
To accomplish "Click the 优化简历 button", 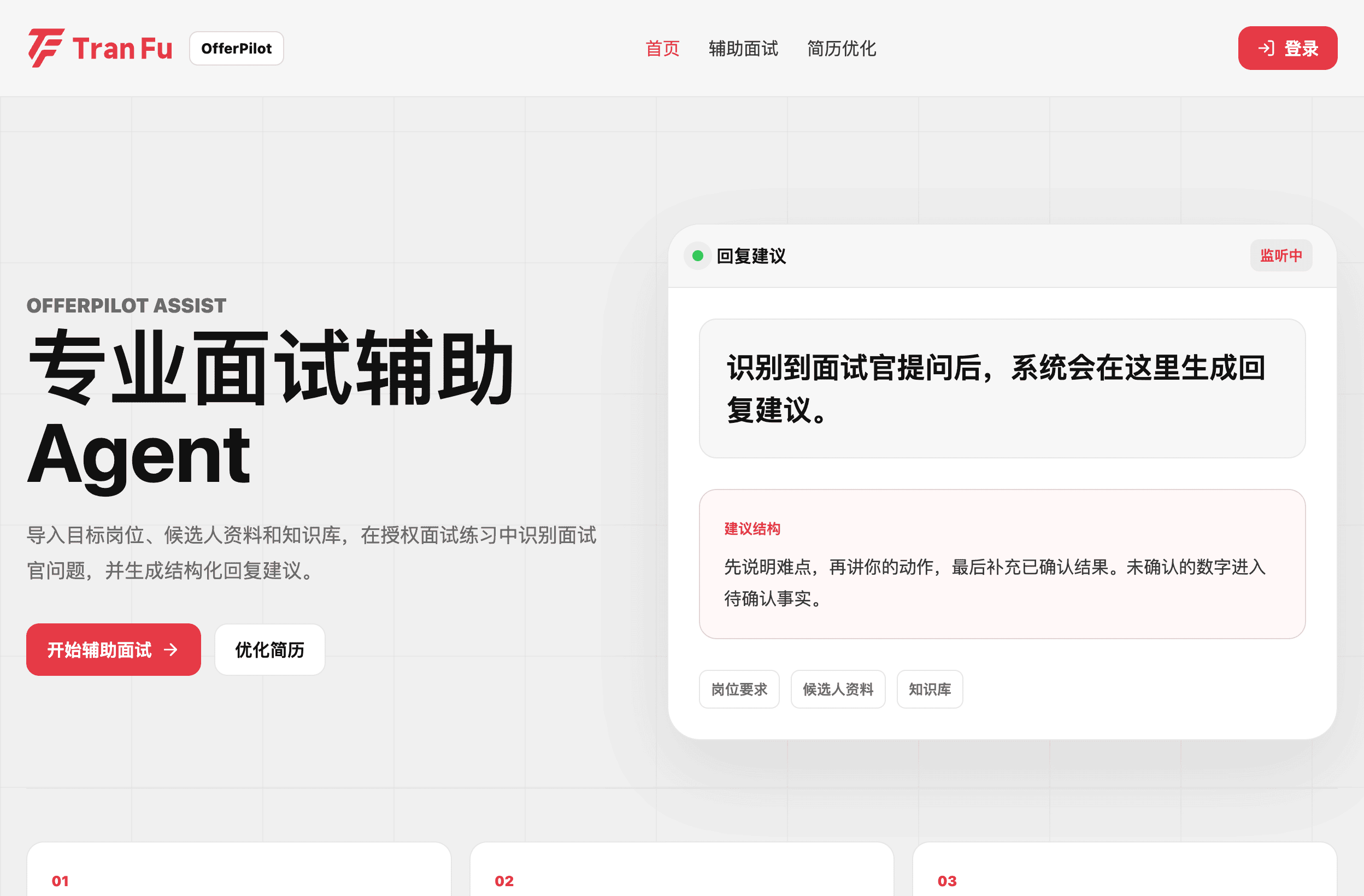I will point(270,650).
